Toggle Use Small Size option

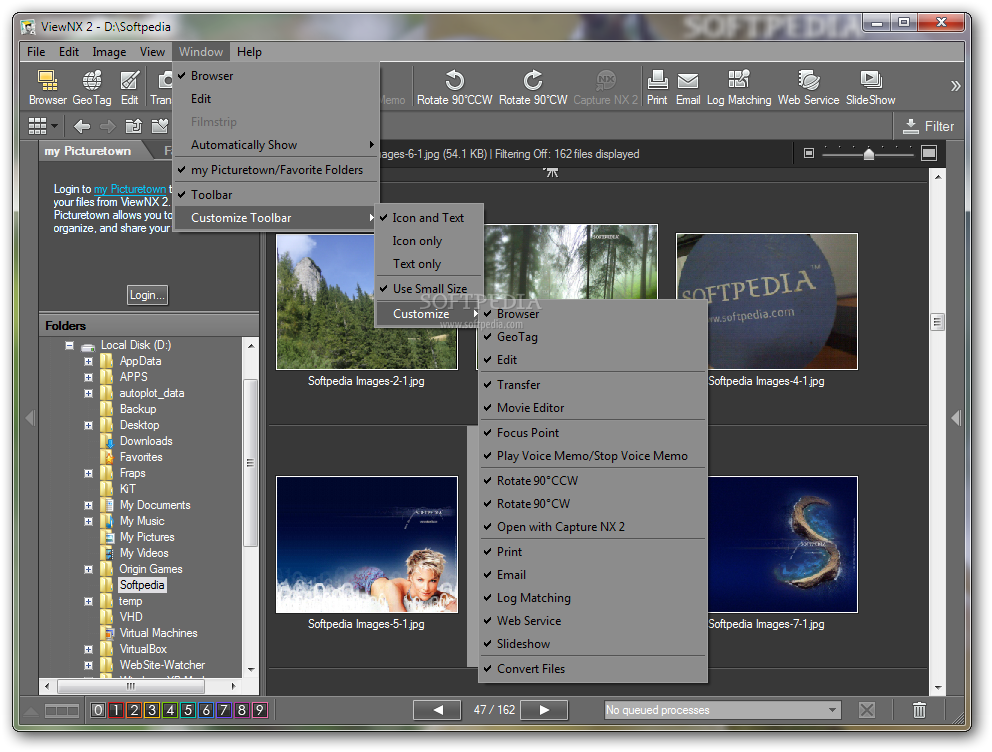coord(430,288)
